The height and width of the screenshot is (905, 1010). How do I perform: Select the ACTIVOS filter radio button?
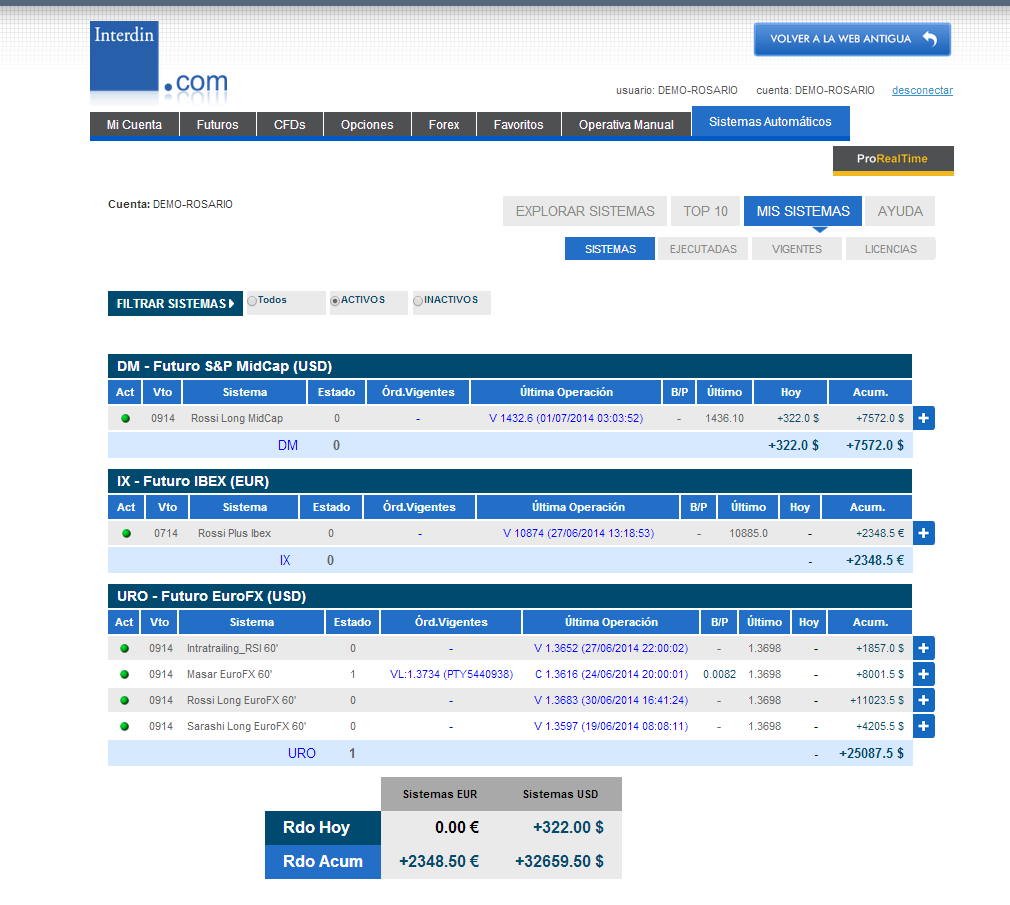coord(335,301)
